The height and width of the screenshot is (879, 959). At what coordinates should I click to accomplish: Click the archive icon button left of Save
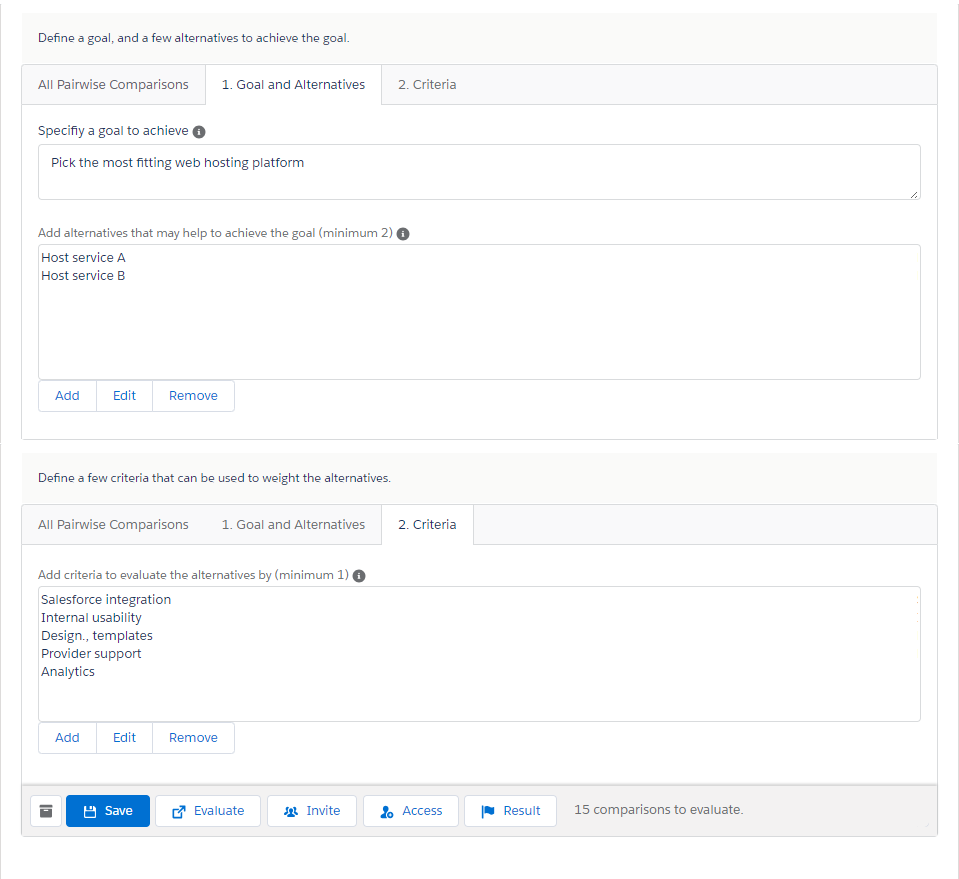pos(46,810)
